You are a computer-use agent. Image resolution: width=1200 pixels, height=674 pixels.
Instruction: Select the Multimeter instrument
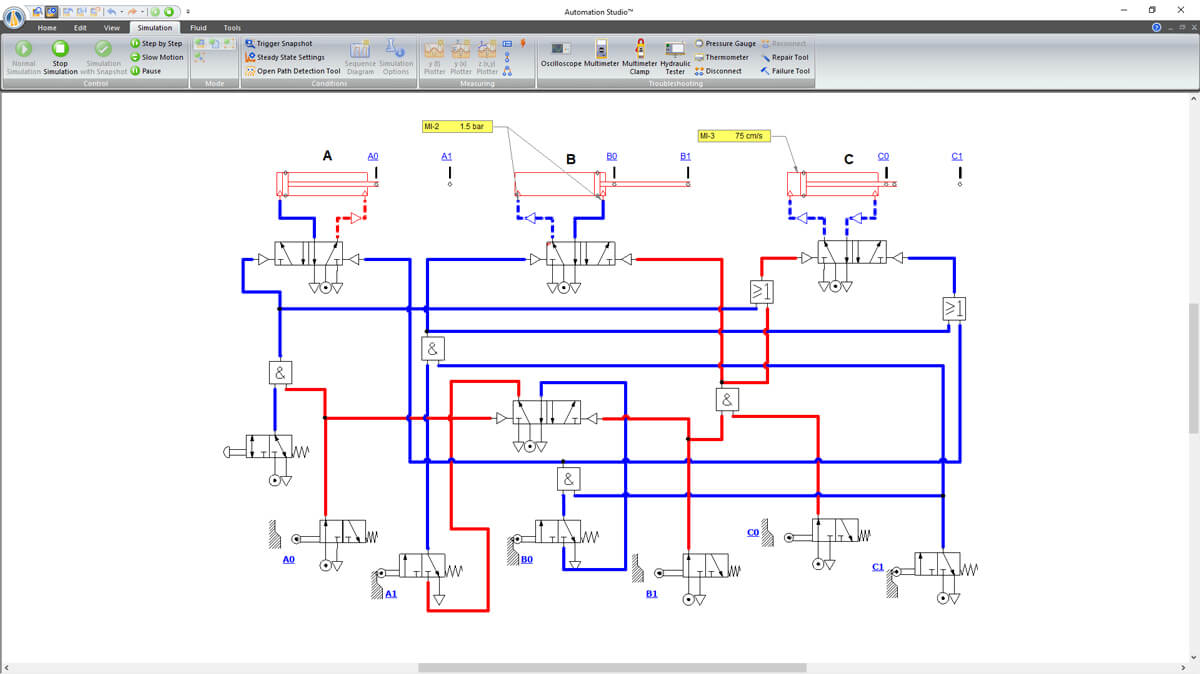tap(602, 55)
